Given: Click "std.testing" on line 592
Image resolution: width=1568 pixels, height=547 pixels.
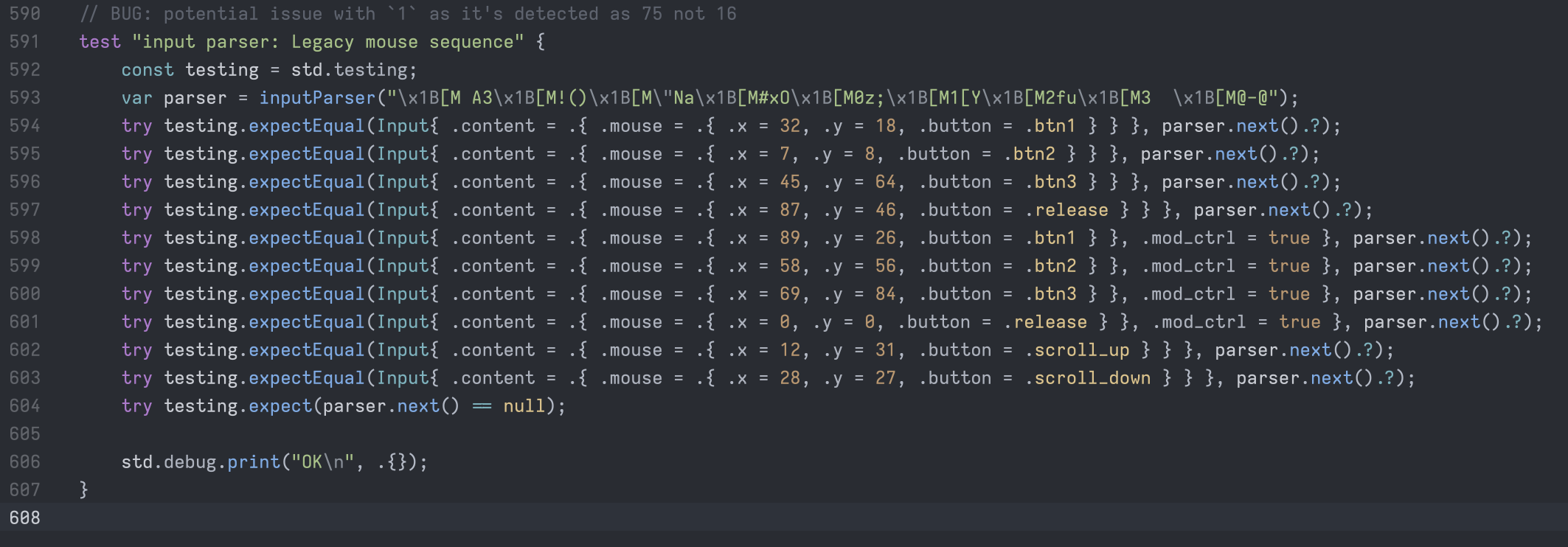Looking at the screenshot, I should pyautogui.click(x=349, y=70).
